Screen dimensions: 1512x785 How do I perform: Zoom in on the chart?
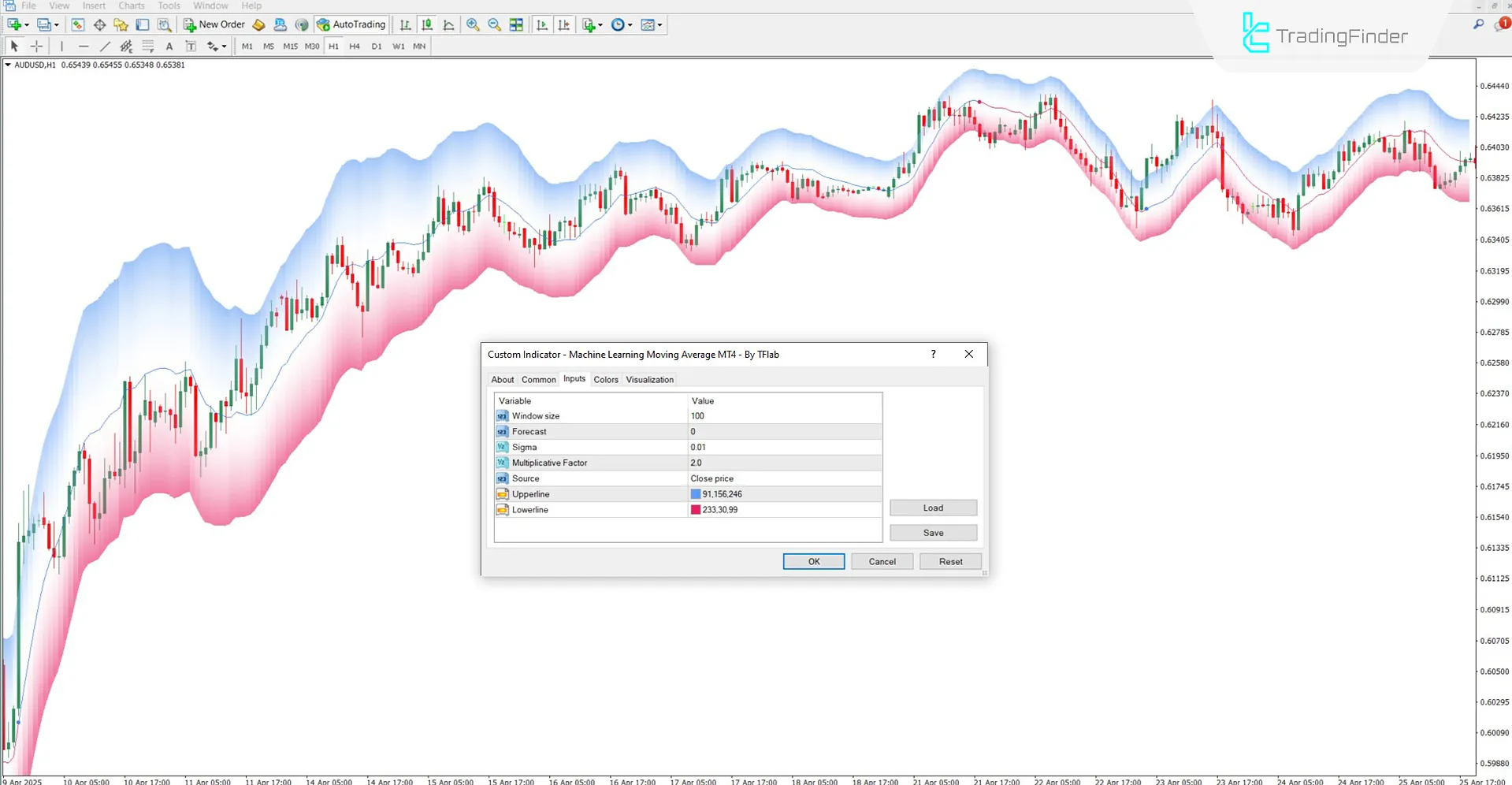coord(473,24)
